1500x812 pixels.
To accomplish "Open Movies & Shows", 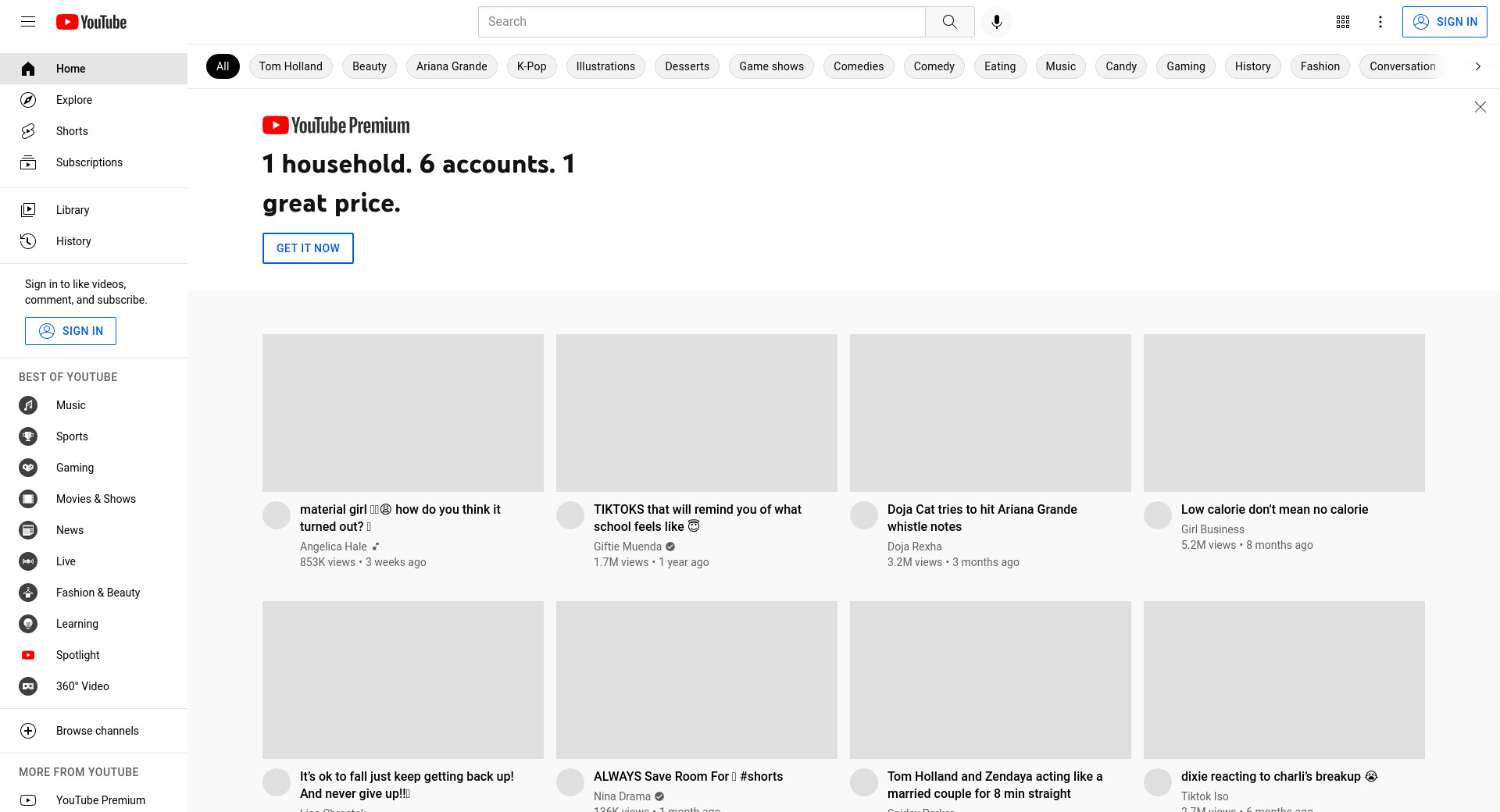I will [94, 499].
